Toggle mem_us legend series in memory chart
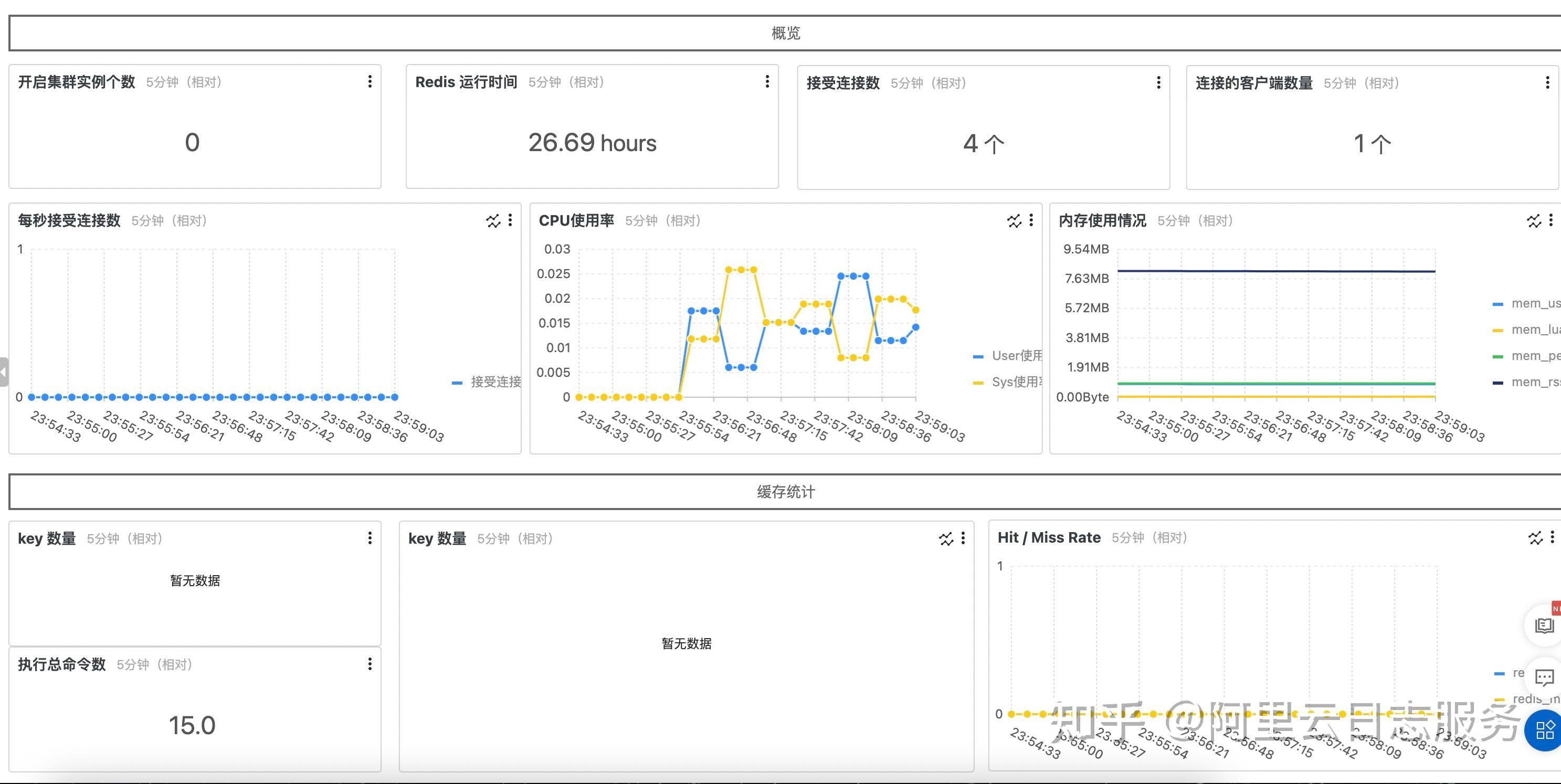The image size is (1561, 784). coord(1526,303)
